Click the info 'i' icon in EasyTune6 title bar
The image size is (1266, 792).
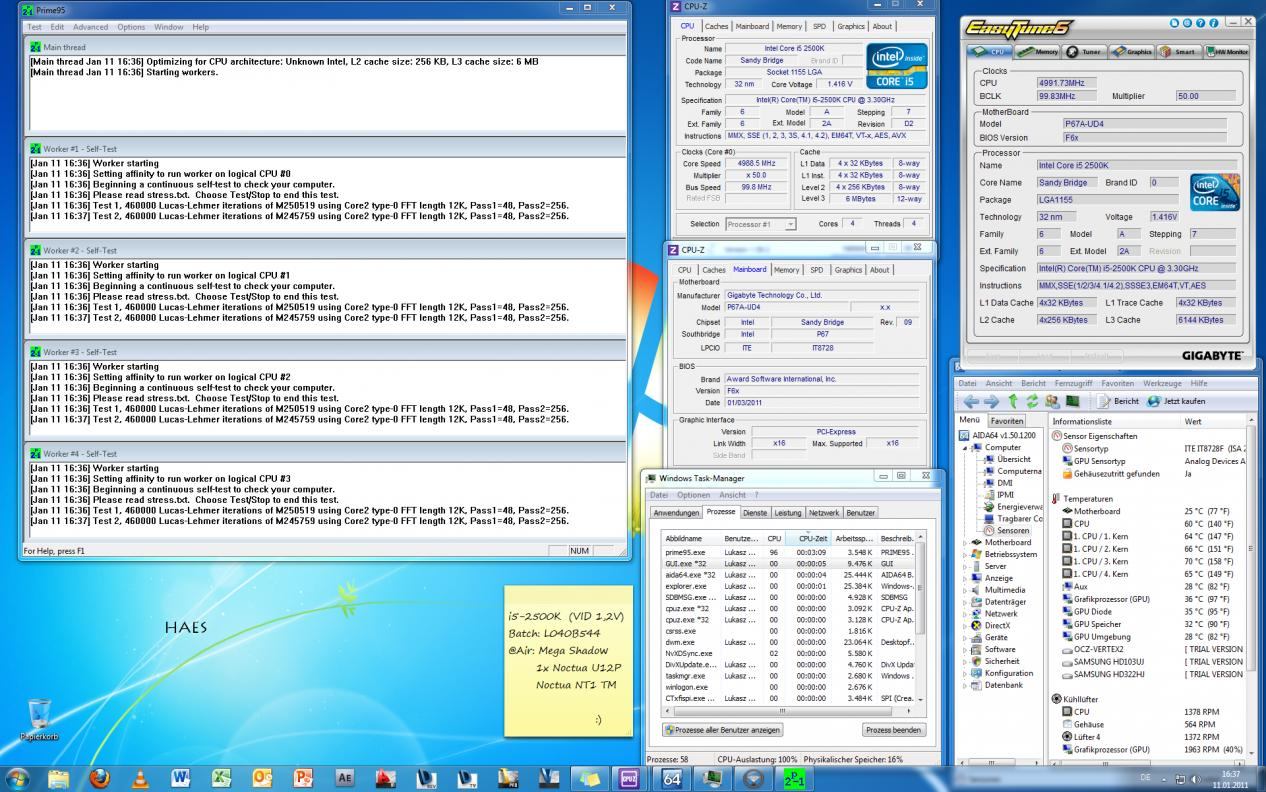pyautogui.click(x=1213, y=22)
